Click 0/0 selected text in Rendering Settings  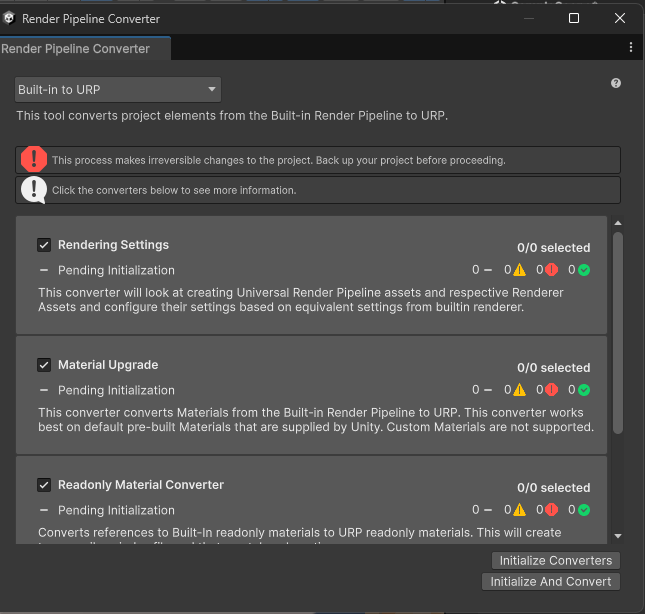[553, 248]
